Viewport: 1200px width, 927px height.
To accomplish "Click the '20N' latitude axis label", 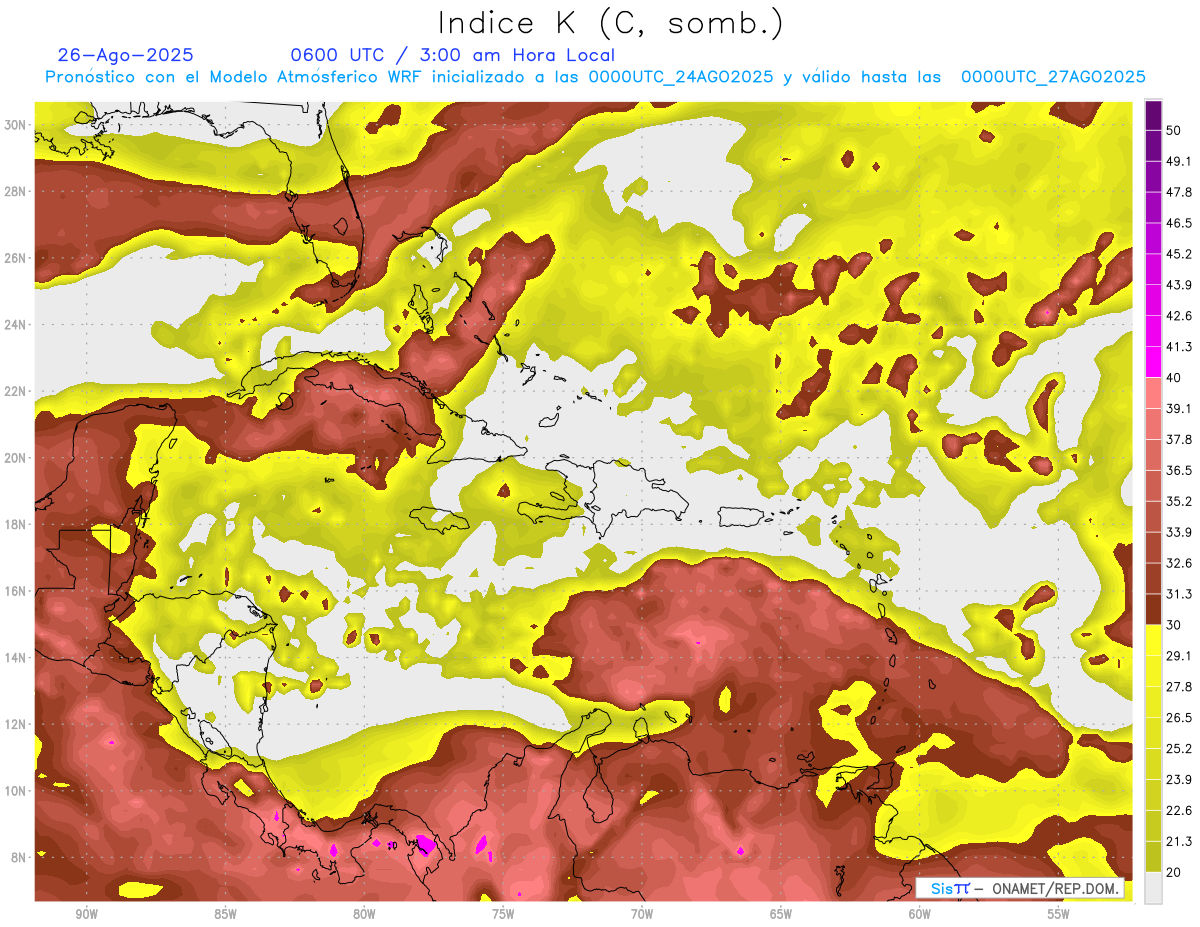I will pyautogui.click(x=16, y=458).
